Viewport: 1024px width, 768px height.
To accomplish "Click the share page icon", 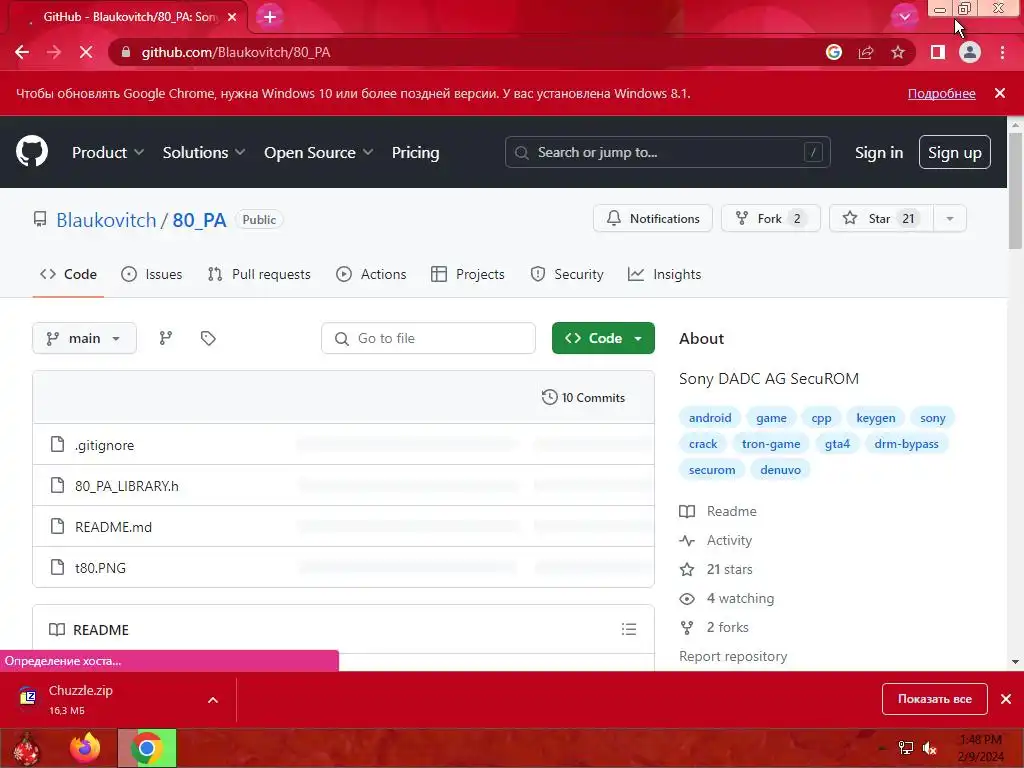I will click(866, 52).
